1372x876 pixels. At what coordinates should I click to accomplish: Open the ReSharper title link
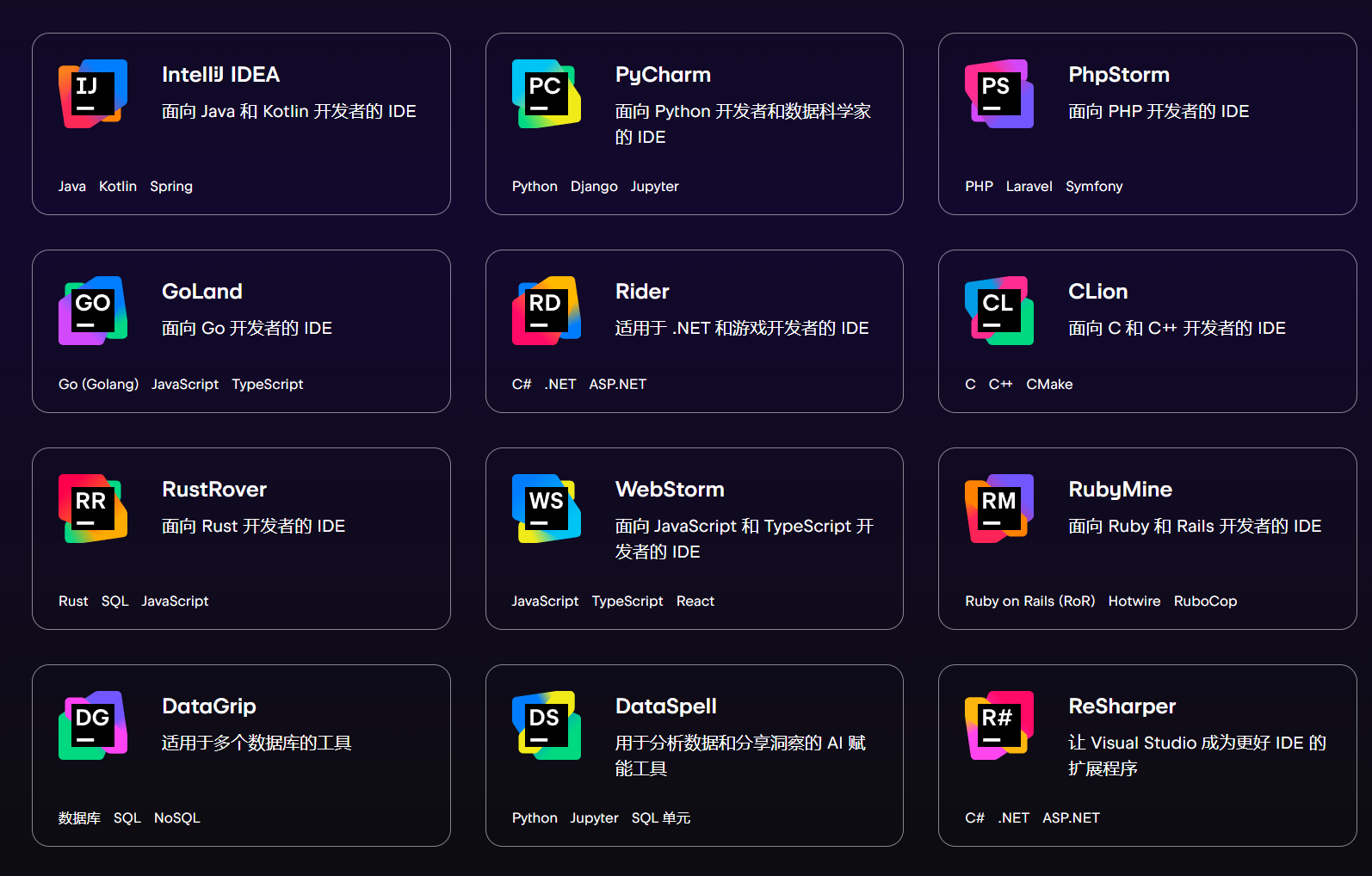1122,706
